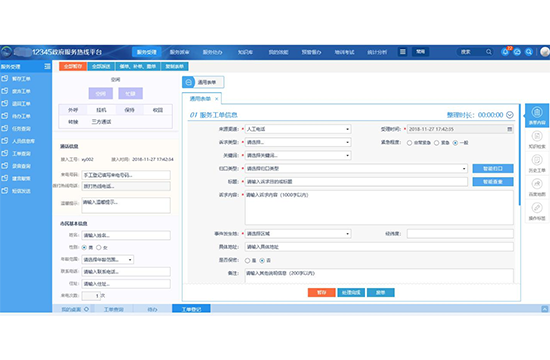Collapse the 01 服务工单信息 section via its chevron
This screenshot has width=550, height=360.
(x=510, y=115)
